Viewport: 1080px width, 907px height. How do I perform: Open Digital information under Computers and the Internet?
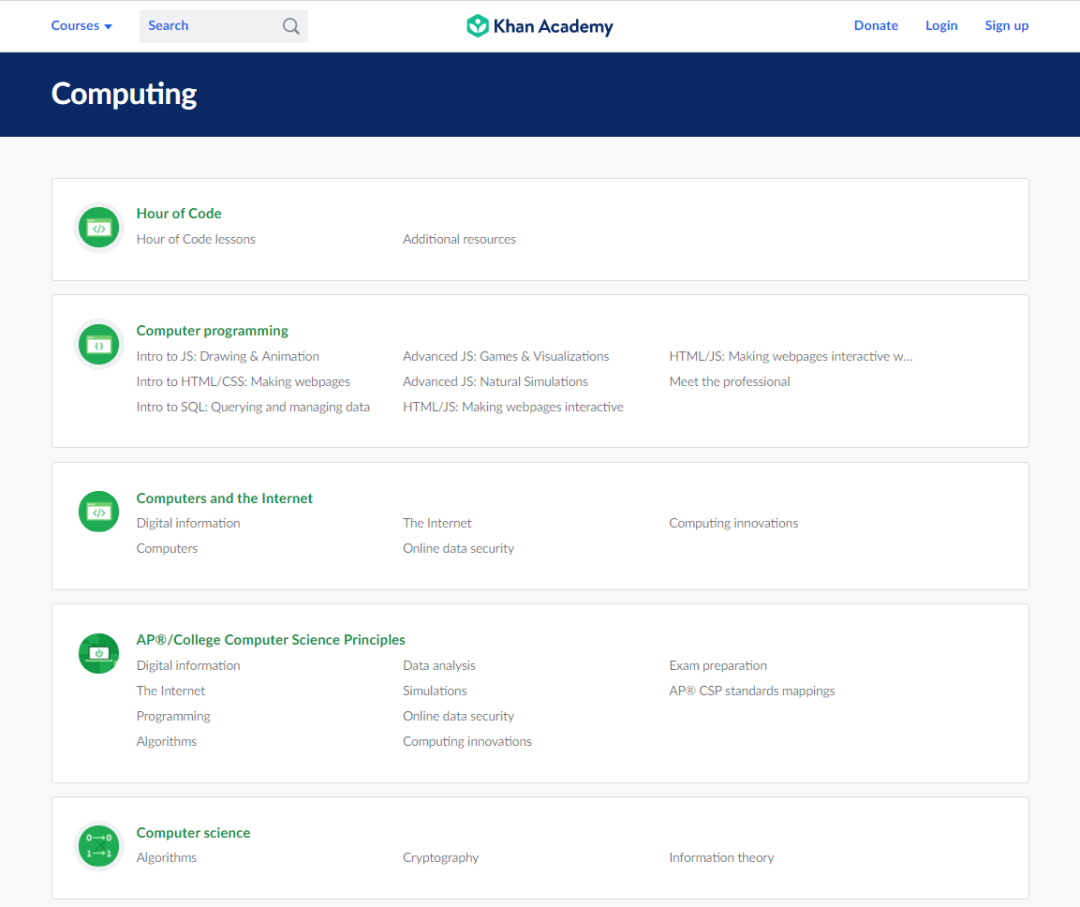click(x=188, y=523)
